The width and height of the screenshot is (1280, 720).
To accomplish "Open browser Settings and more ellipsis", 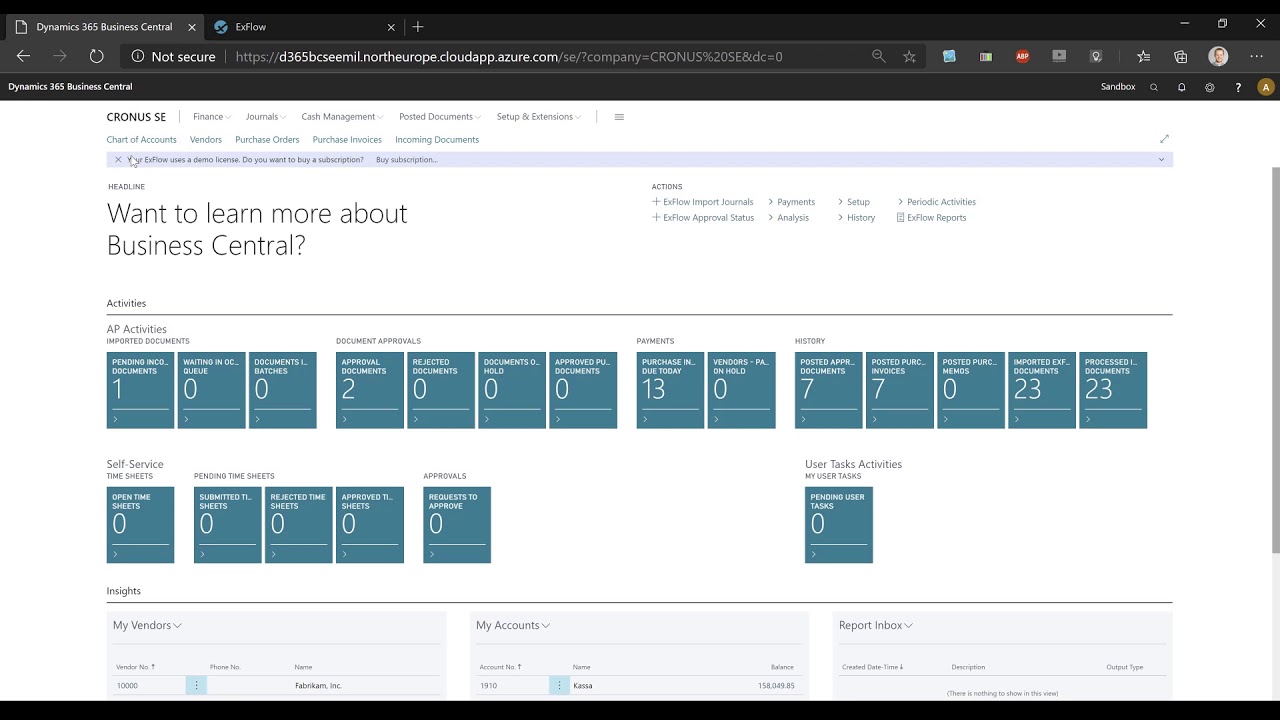I will [x=1257, y=57].
